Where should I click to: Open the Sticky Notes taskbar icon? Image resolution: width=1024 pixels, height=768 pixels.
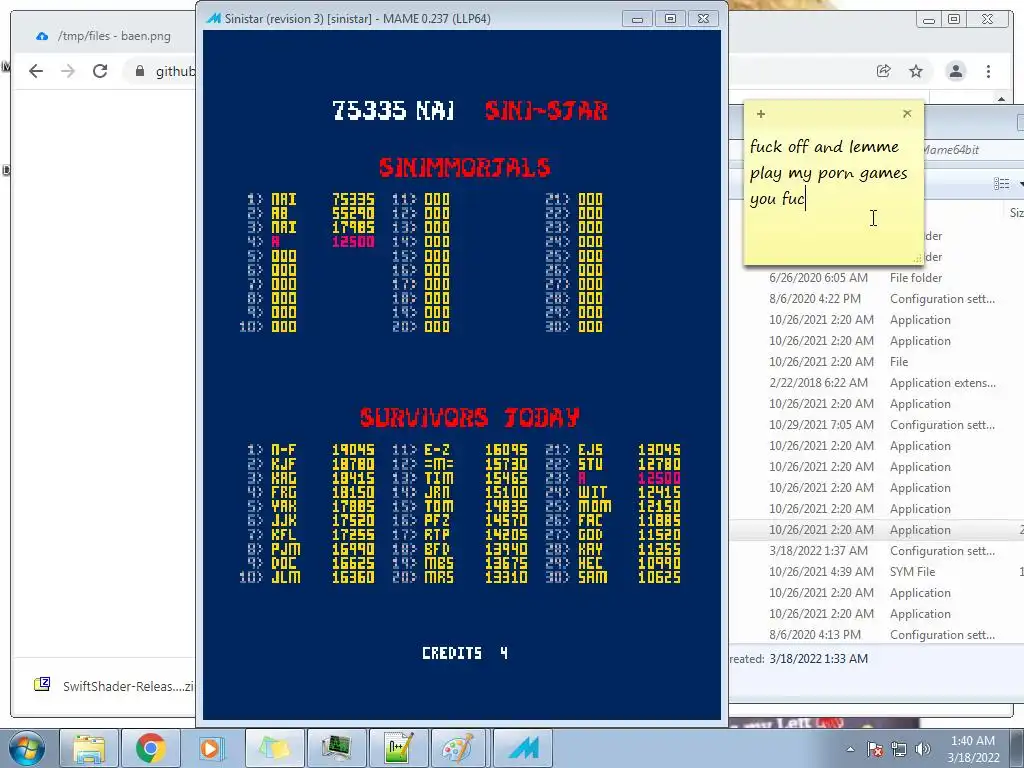[x=274, y=748]
